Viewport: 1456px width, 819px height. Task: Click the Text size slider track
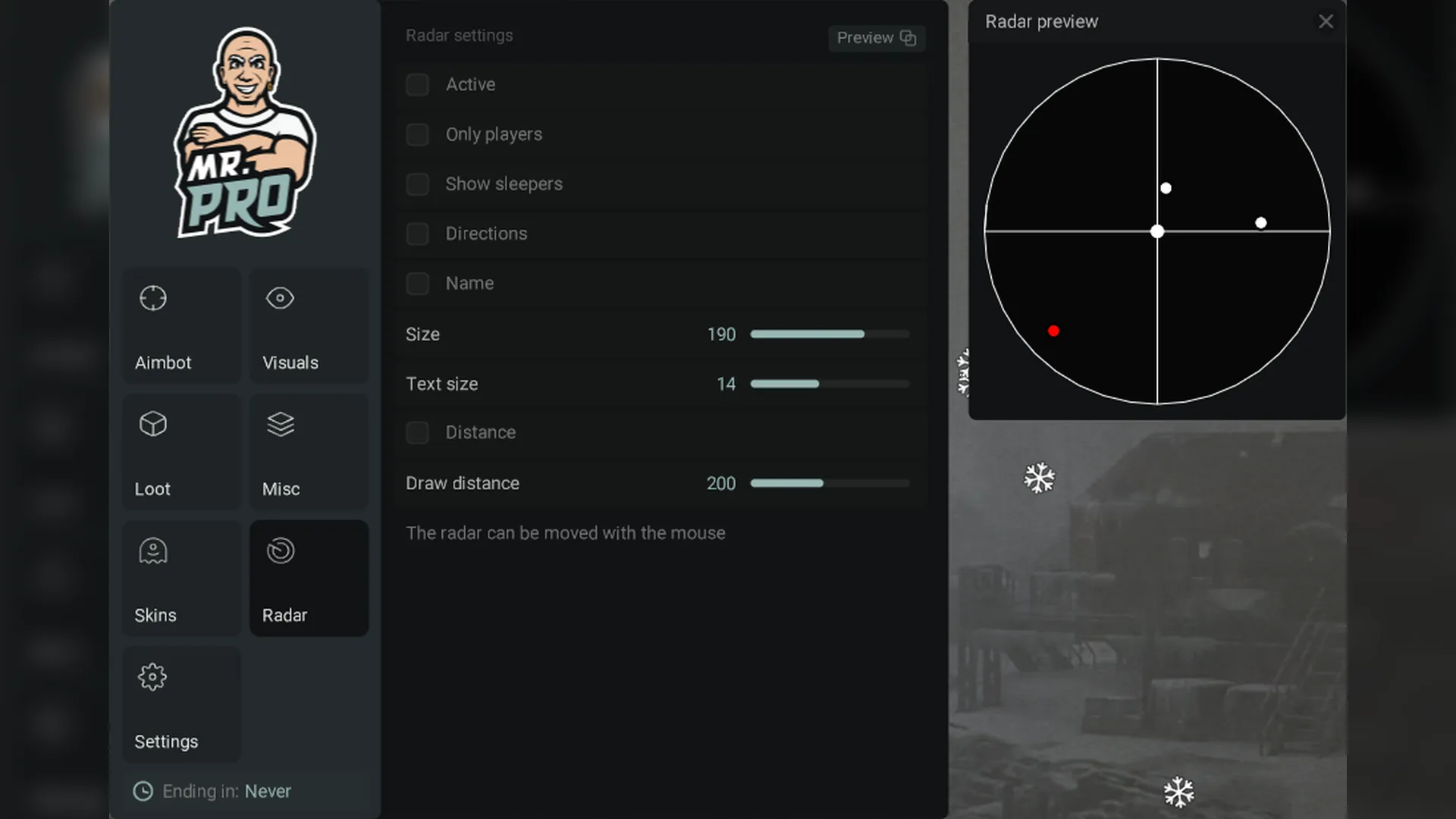(x=829, y=384)
